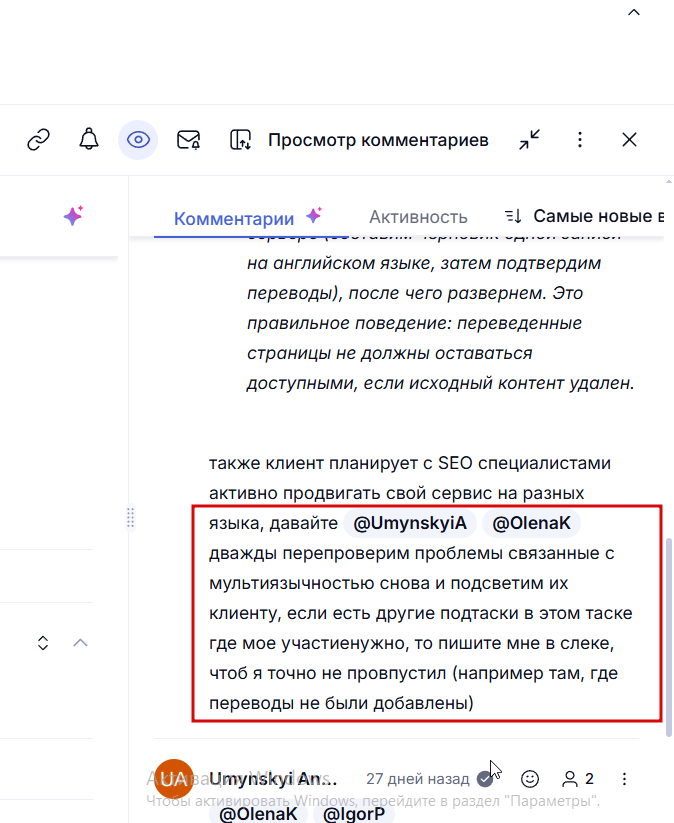Screen dimensions: 674x823
Task: Click the @OlenaK mention in Umynskyi's comment
Action: (x=258, y=814)
